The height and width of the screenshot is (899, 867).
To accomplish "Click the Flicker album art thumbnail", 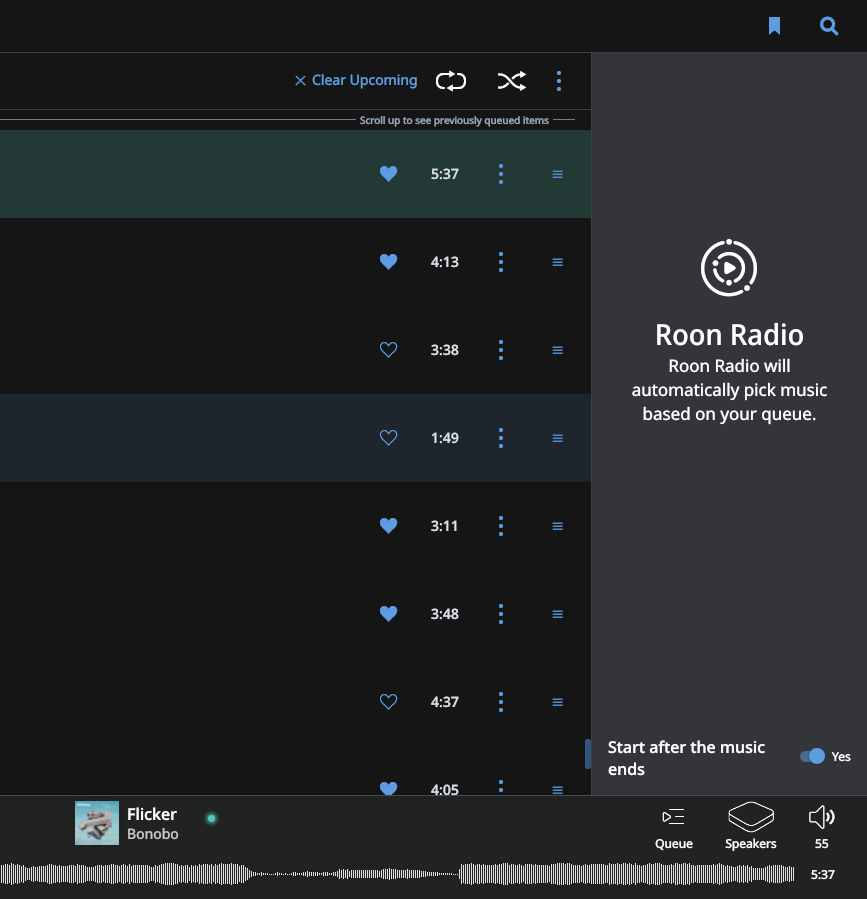I will (x=97, y=823).
